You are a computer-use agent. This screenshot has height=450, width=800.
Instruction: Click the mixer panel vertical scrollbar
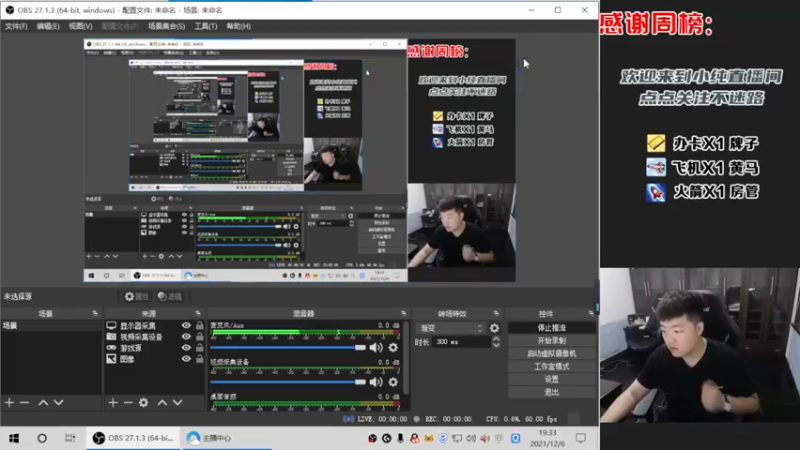coord(406,357)
